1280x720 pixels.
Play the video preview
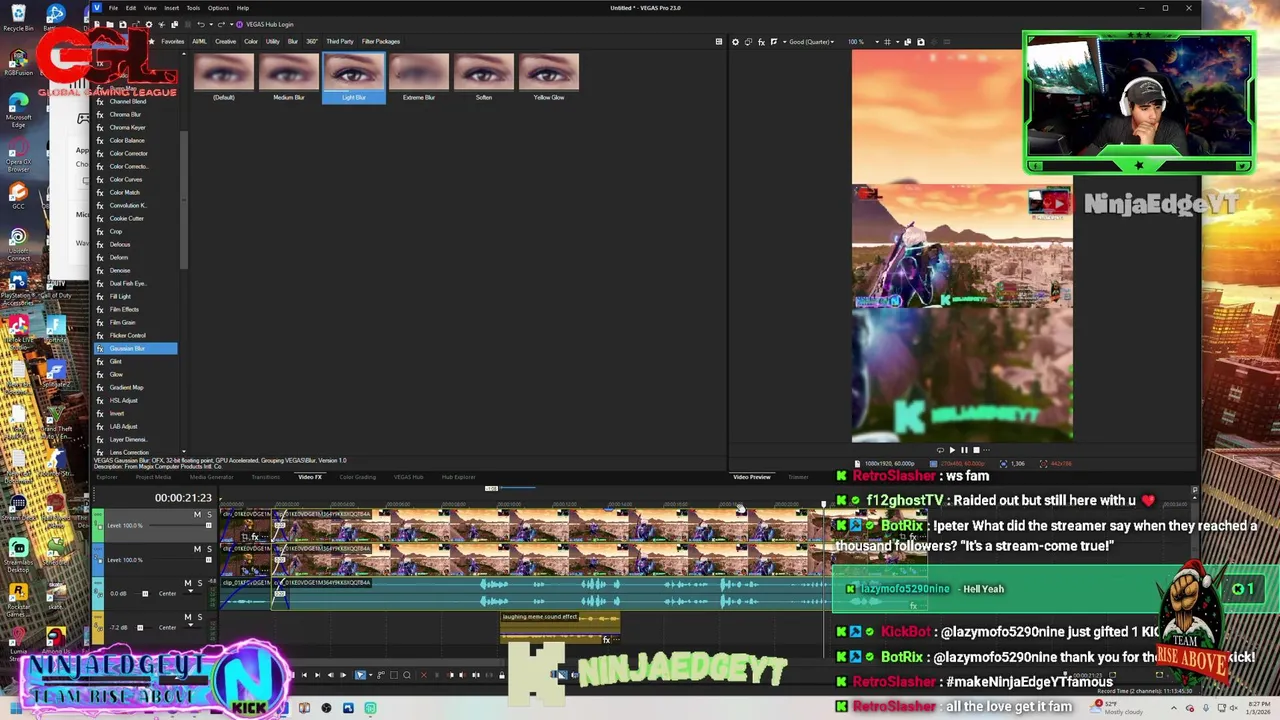(x=952, y=450)
